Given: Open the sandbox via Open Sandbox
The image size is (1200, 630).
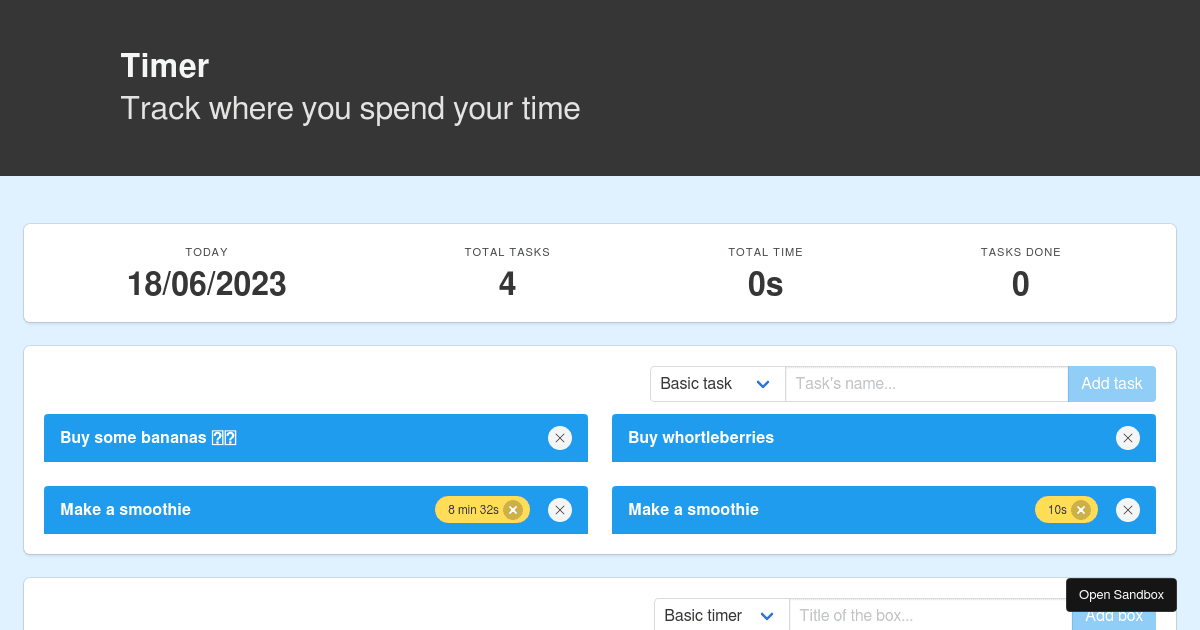Looking at the screenshot, I should click(1121, 594).
